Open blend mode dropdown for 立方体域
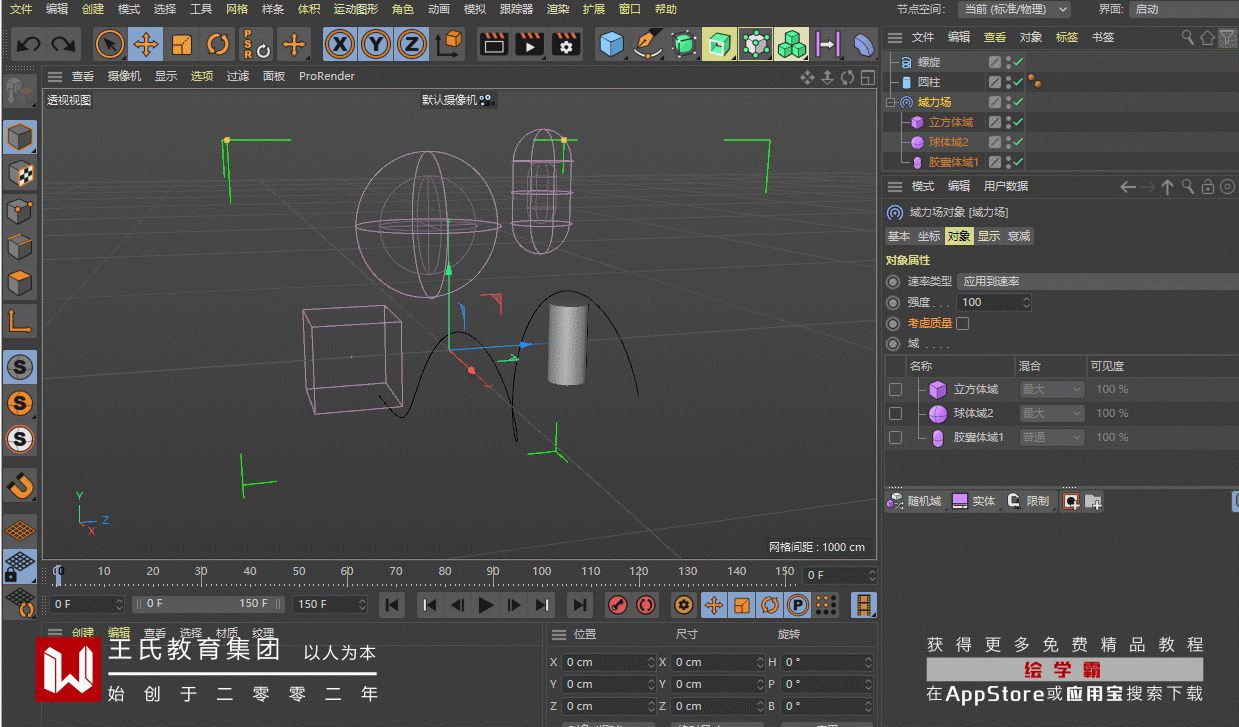Viewport: 1239px width, 727px height. point(1050,389)
